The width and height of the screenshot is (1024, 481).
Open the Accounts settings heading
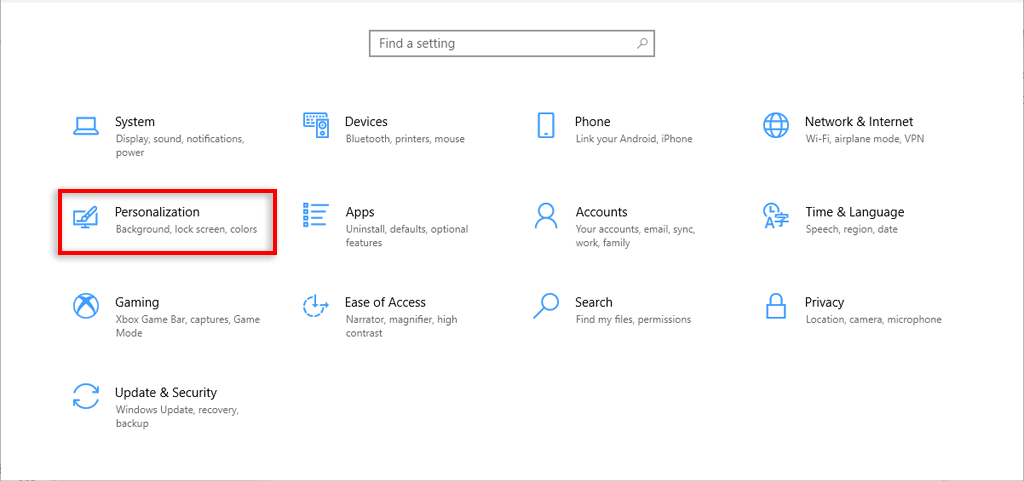(601, 212)
